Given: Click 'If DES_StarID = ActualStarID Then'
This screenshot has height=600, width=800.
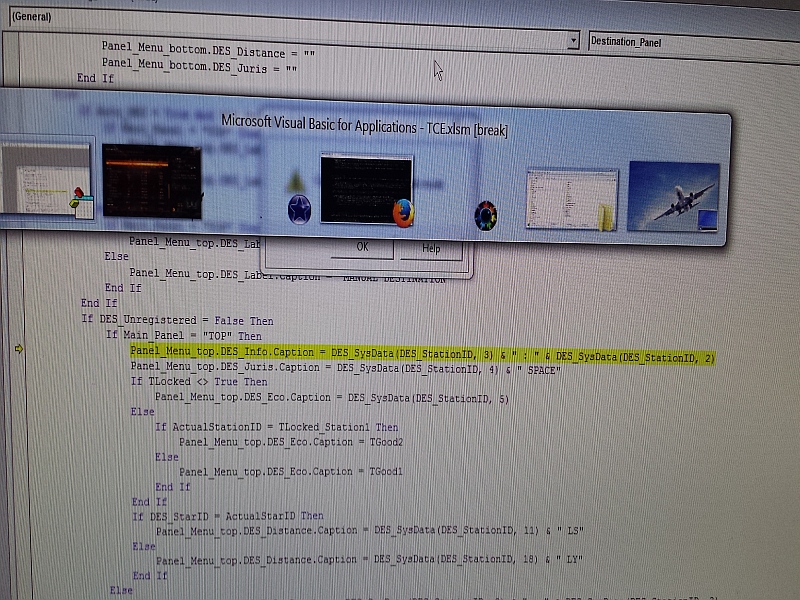Looking at the screenshot, I should click(228, 516).
